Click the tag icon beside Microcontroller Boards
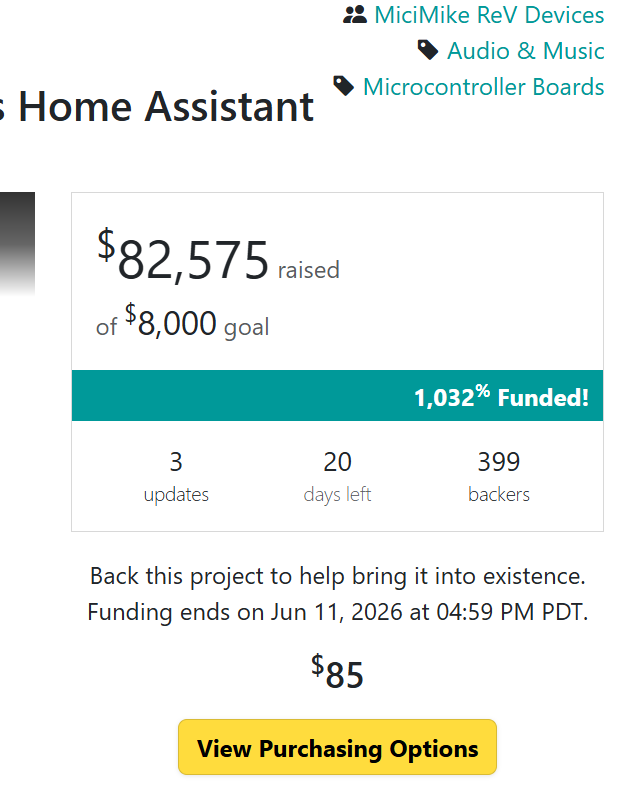Screen dimensions: 633x795 point(343,86)
